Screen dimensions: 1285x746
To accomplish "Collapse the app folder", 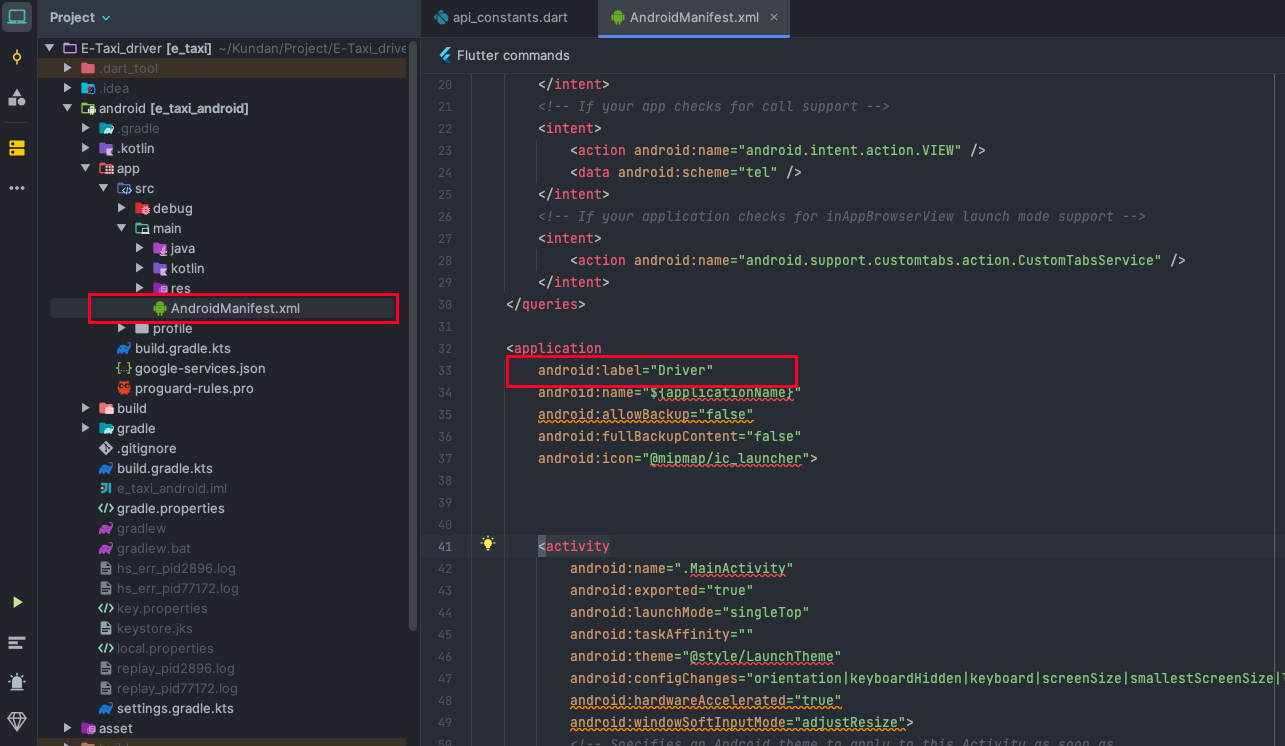I will point(85,168).
